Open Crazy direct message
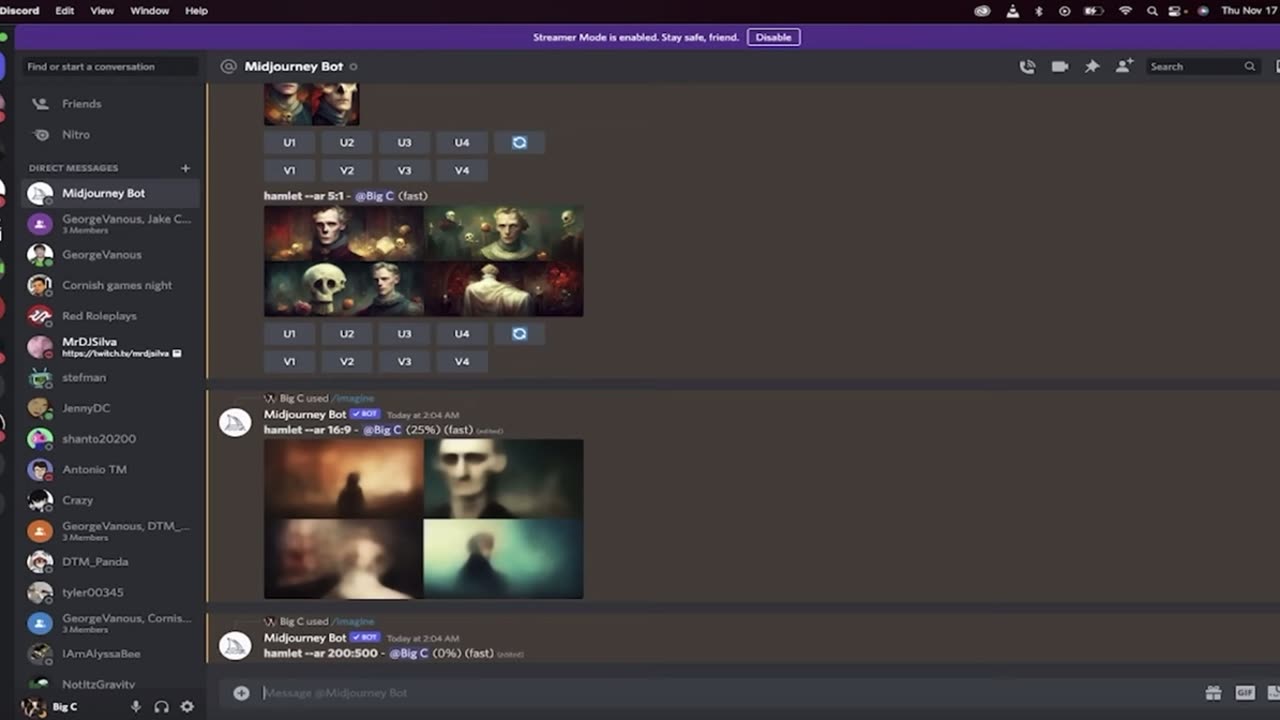1280x720 pixels. coord(110,500)
